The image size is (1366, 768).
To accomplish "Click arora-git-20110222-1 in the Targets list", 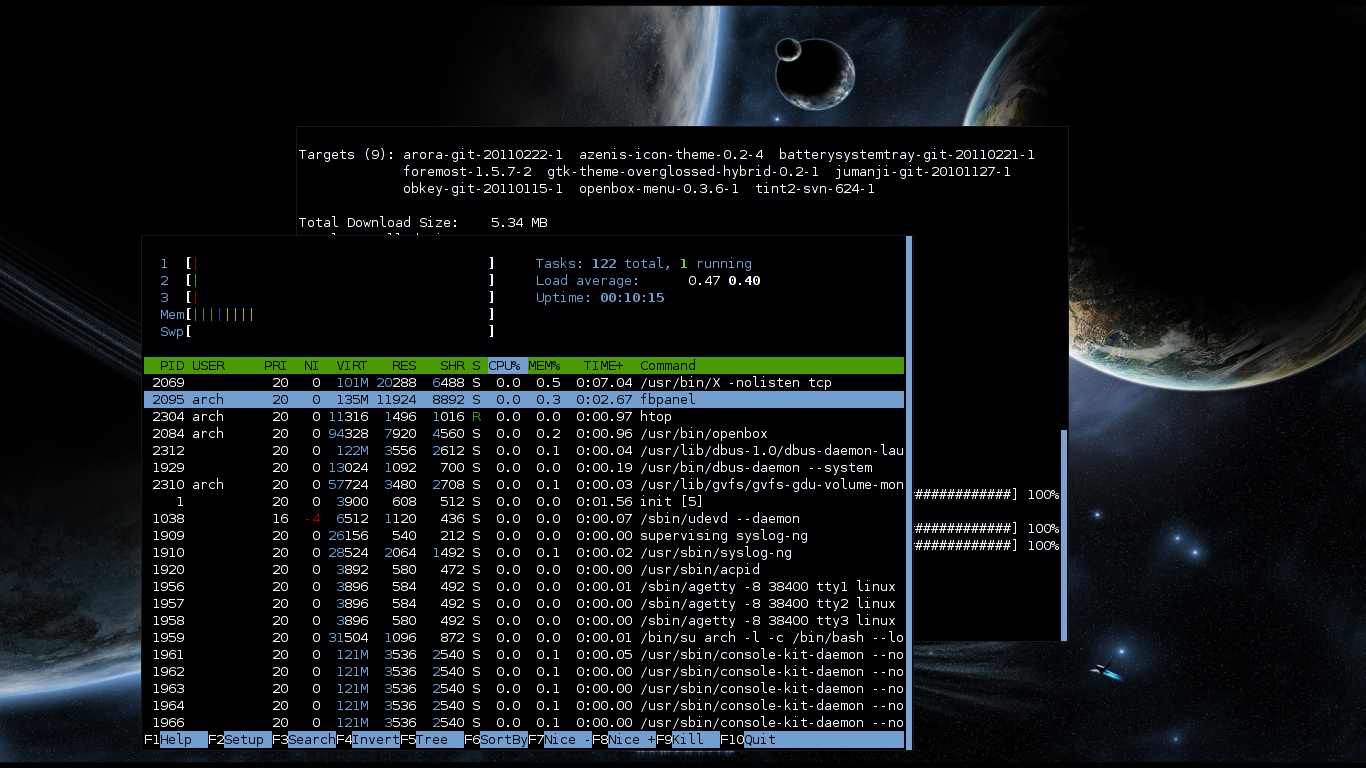I will pyautogui.click(x=483, y=155).
